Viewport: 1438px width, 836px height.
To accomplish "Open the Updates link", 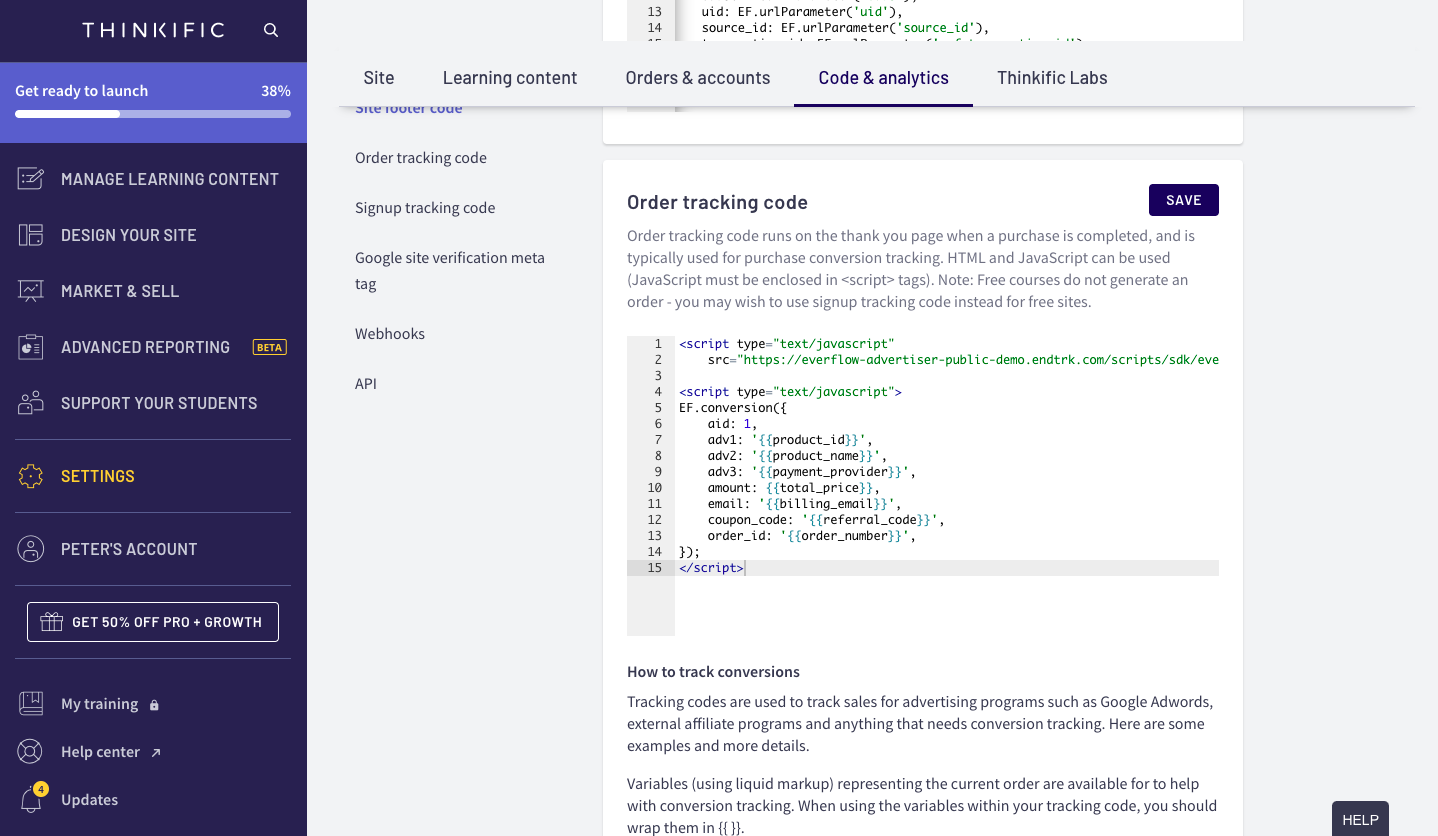I will (89, 800).
